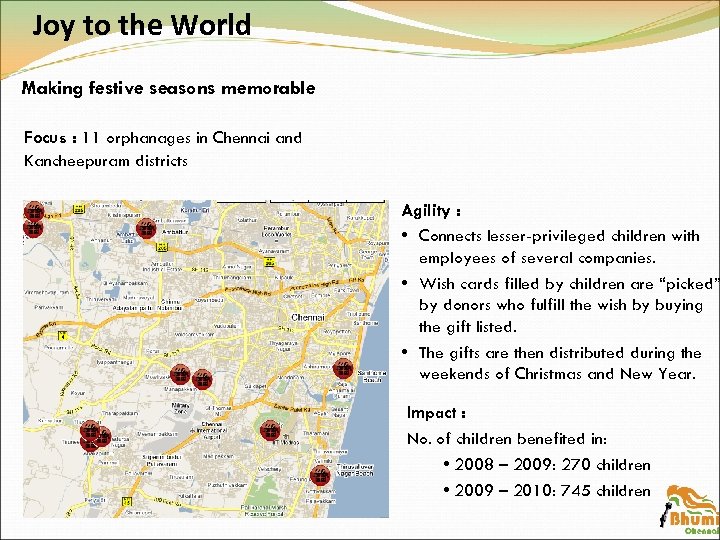This screenshot has width=720, height=540.
Task: Click "No. of children benefited in:" line
Action: pos(507,439)
